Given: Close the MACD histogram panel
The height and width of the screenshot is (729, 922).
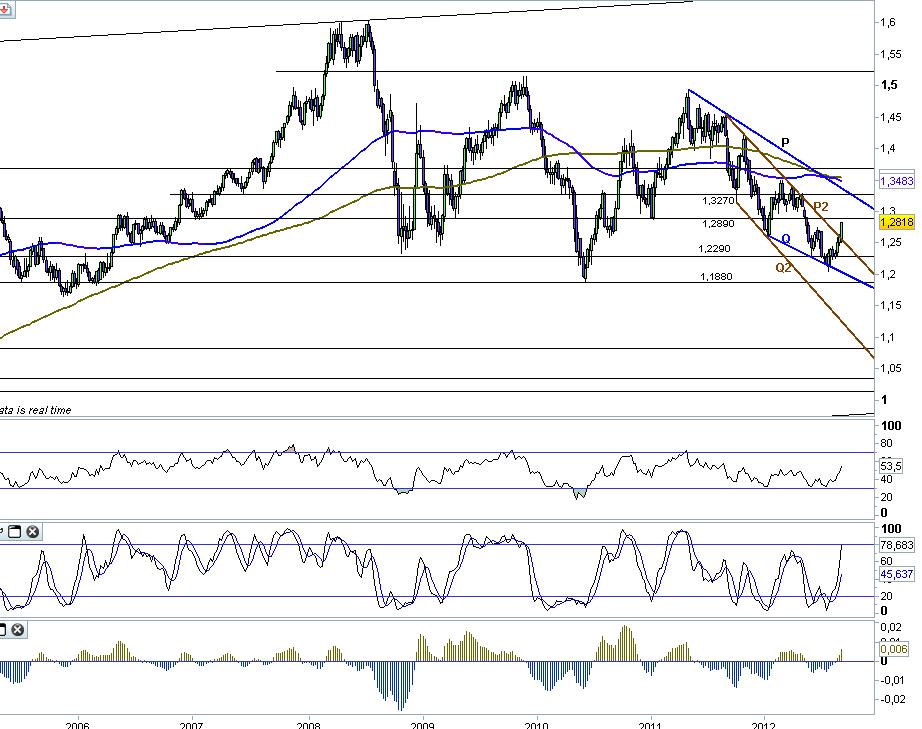Looking at the screenshot, I should point(18,630).
